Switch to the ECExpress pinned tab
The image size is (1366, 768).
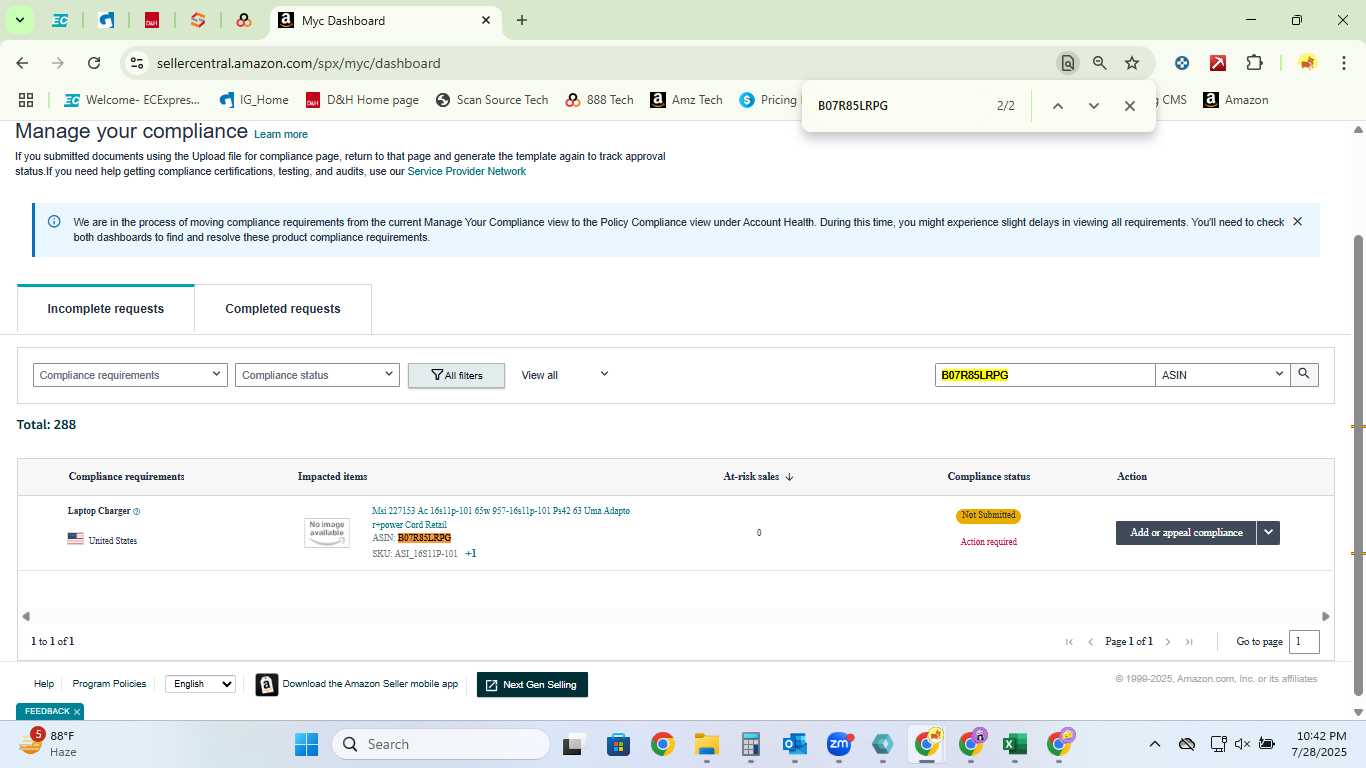coord(60,20)
